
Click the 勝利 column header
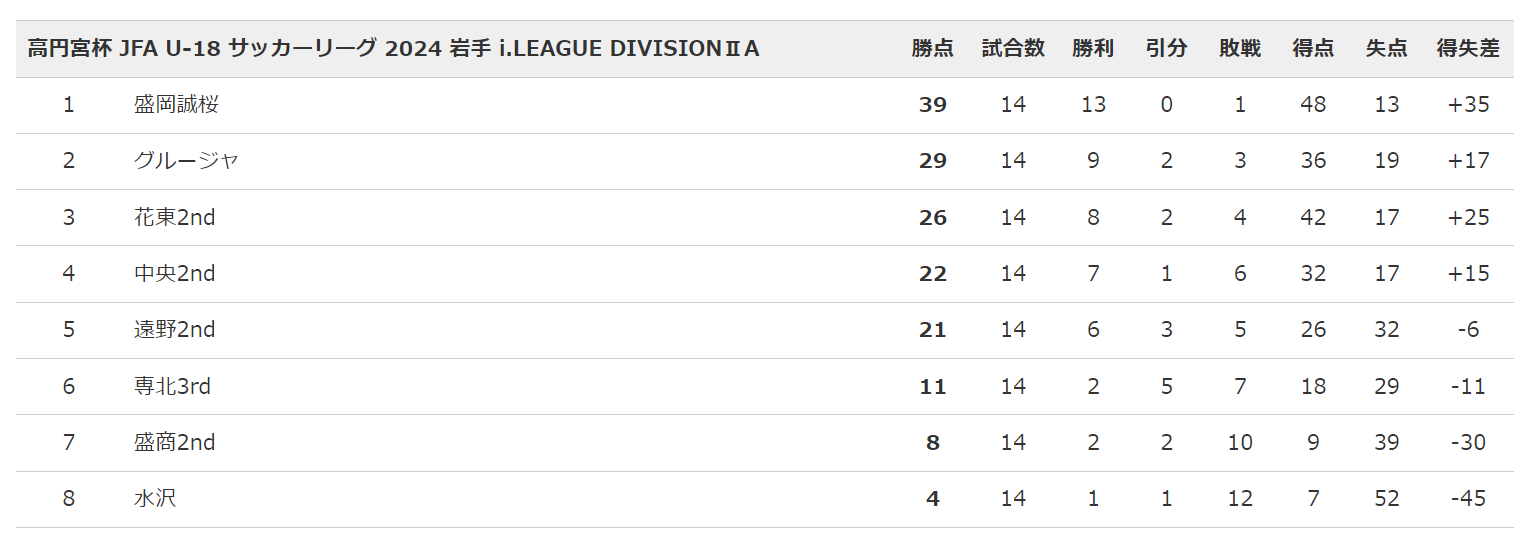coord(1093,48)
